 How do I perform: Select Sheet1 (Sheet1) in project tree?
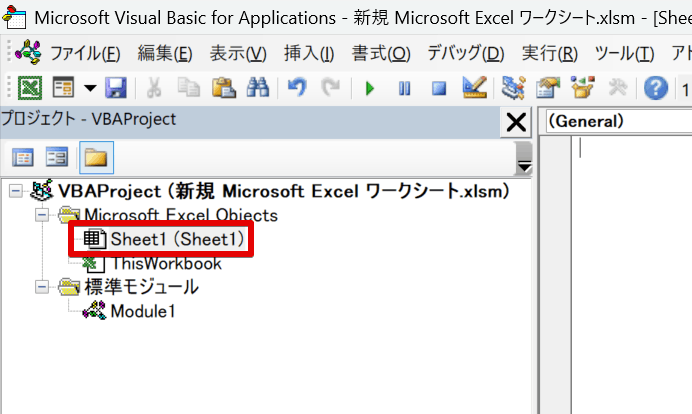pyautogui.click(x=177, y=239)
